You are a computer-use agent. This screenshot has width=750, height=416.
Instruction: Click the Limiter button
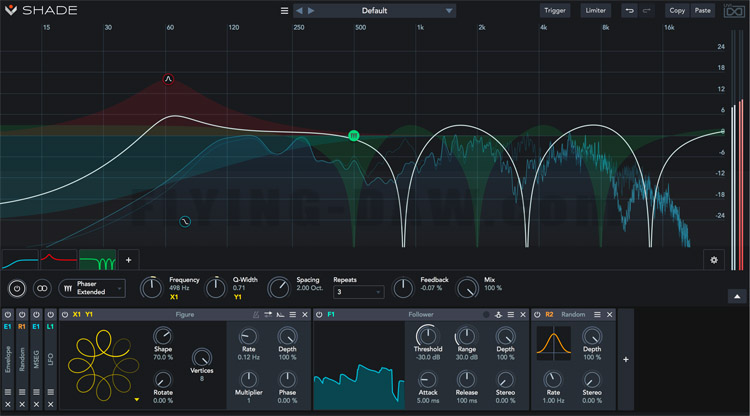click(x=596, y=11)
